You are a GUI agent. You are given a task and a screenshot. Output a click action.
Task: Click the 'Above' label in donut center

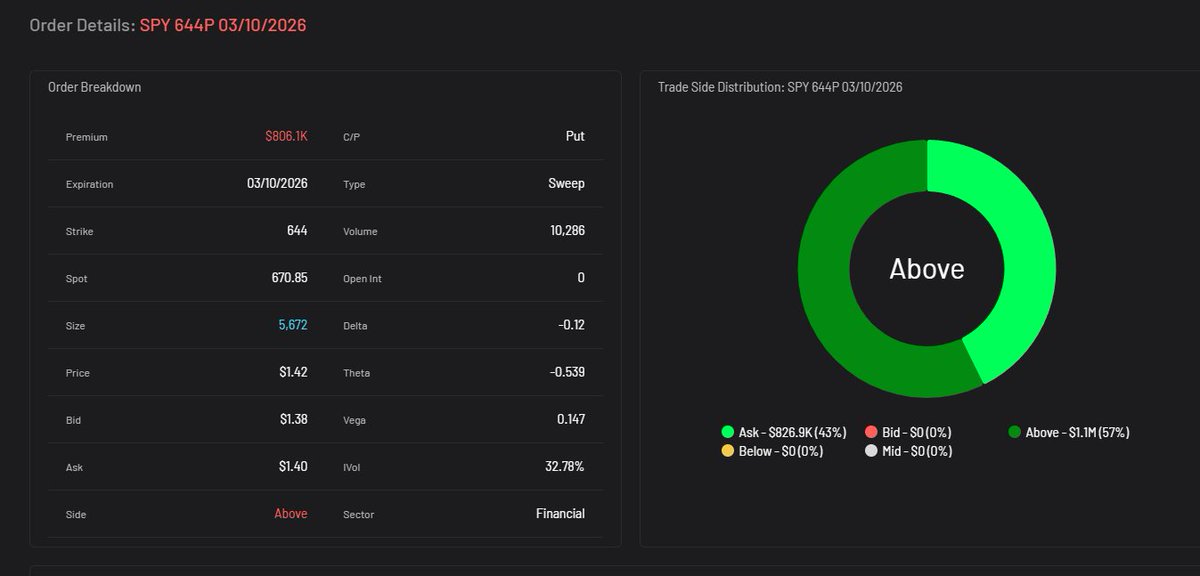click(x=927, y=269)
